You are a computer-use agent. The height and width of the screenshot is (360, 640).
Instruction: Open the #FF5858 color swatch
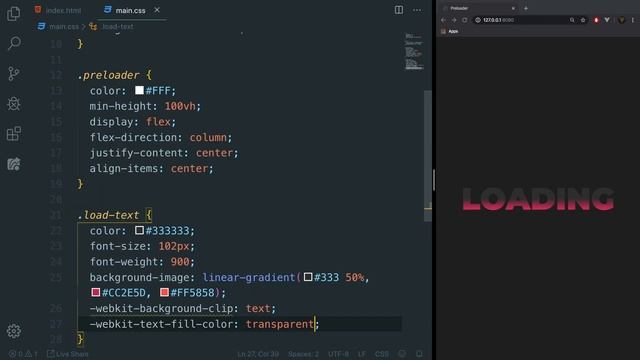click(x=164, y=292)
